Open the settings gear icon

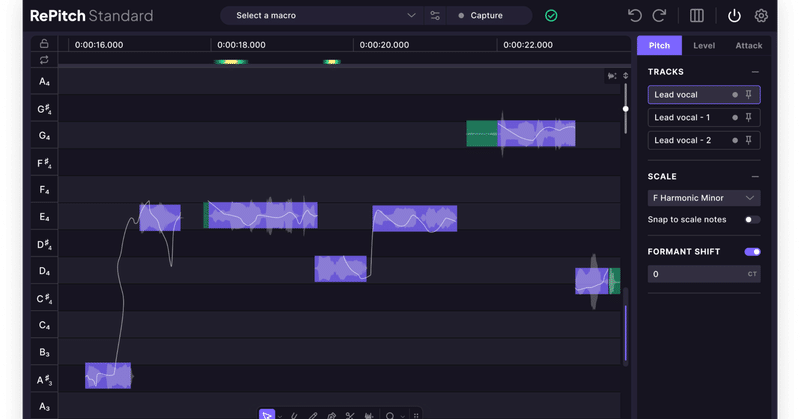[x=761, y=16]
